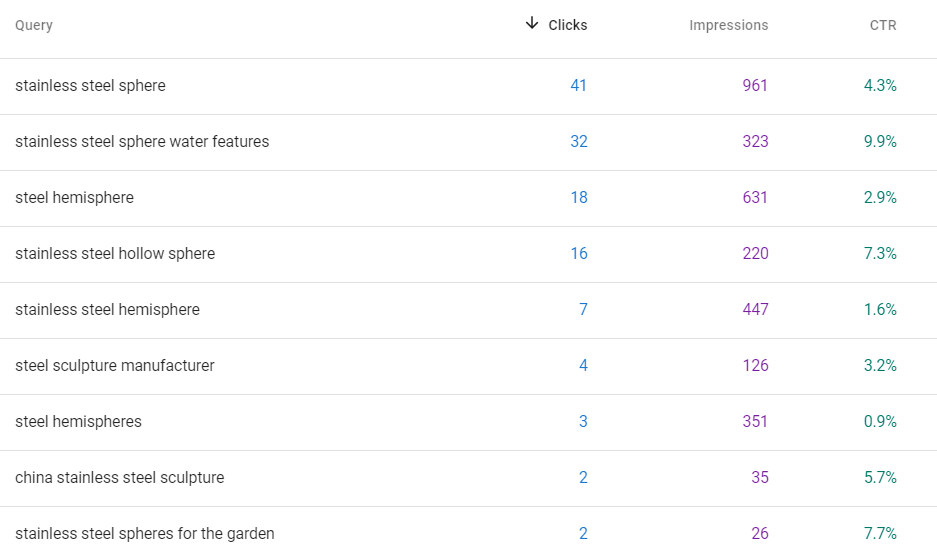
Task: Open the 'steel hemisphere' query
Action: [74, 198]
